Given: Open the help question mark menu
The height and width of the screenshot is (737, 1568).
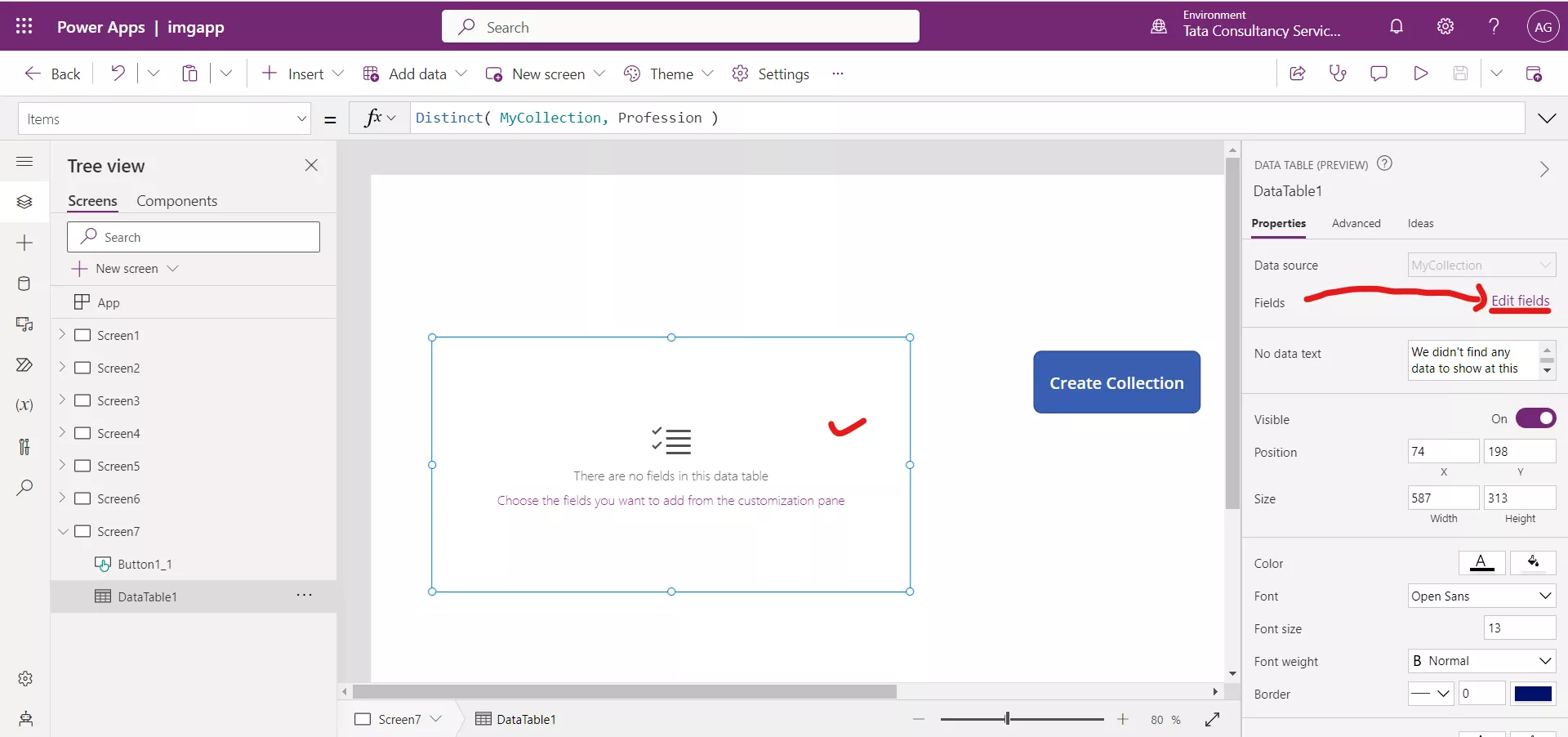Looking at the screenshot, I should (x=1494, y=26).
